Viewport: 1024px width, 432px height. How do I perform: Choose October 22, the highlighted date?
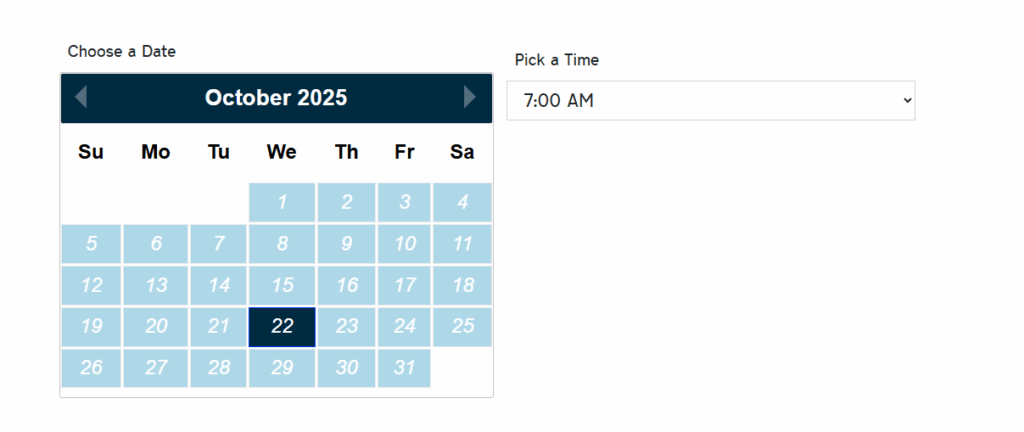tap(282, 327)
